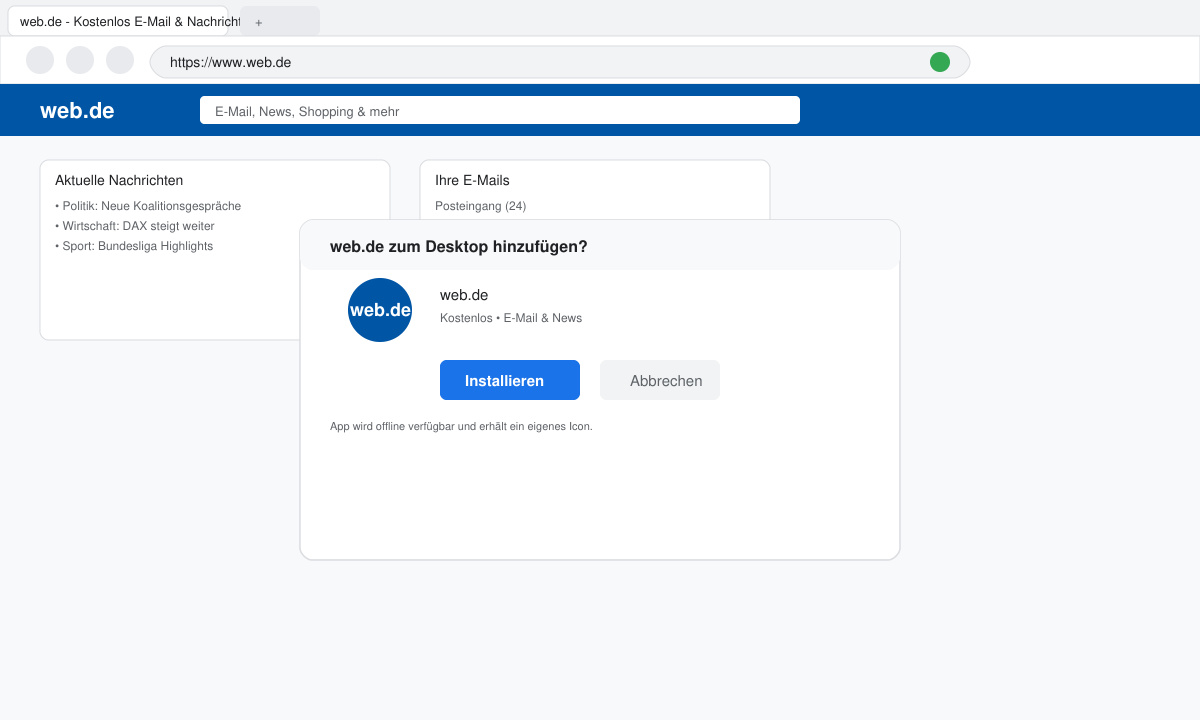
Task: Click the green security indicator in address bar
Action: [940, 62]
